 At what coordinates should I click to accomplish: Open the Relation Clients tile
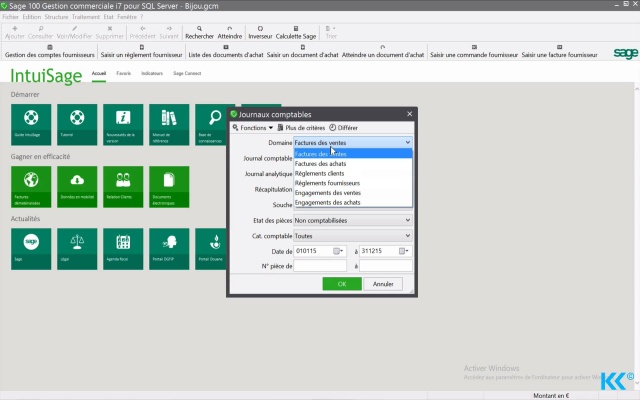tap(121, 186)
